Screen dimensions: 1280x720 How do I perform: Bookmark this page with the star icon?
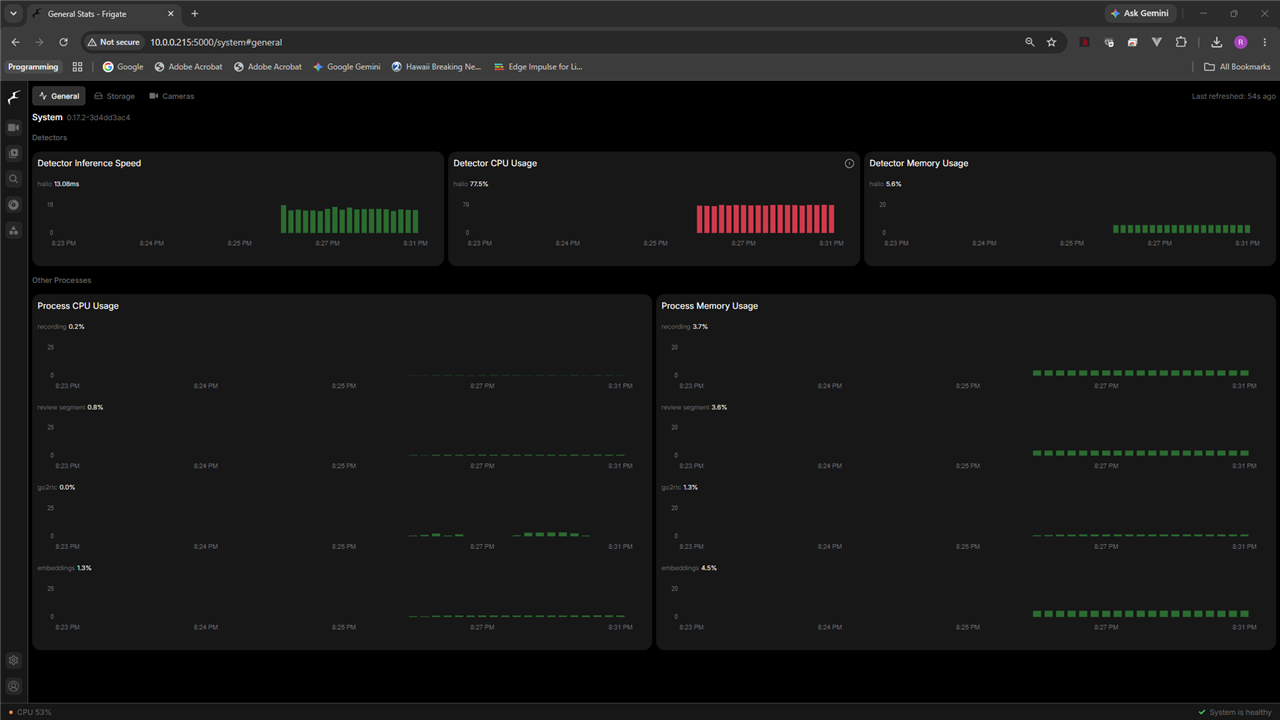pyautogui.click(x=1051, y=42)
